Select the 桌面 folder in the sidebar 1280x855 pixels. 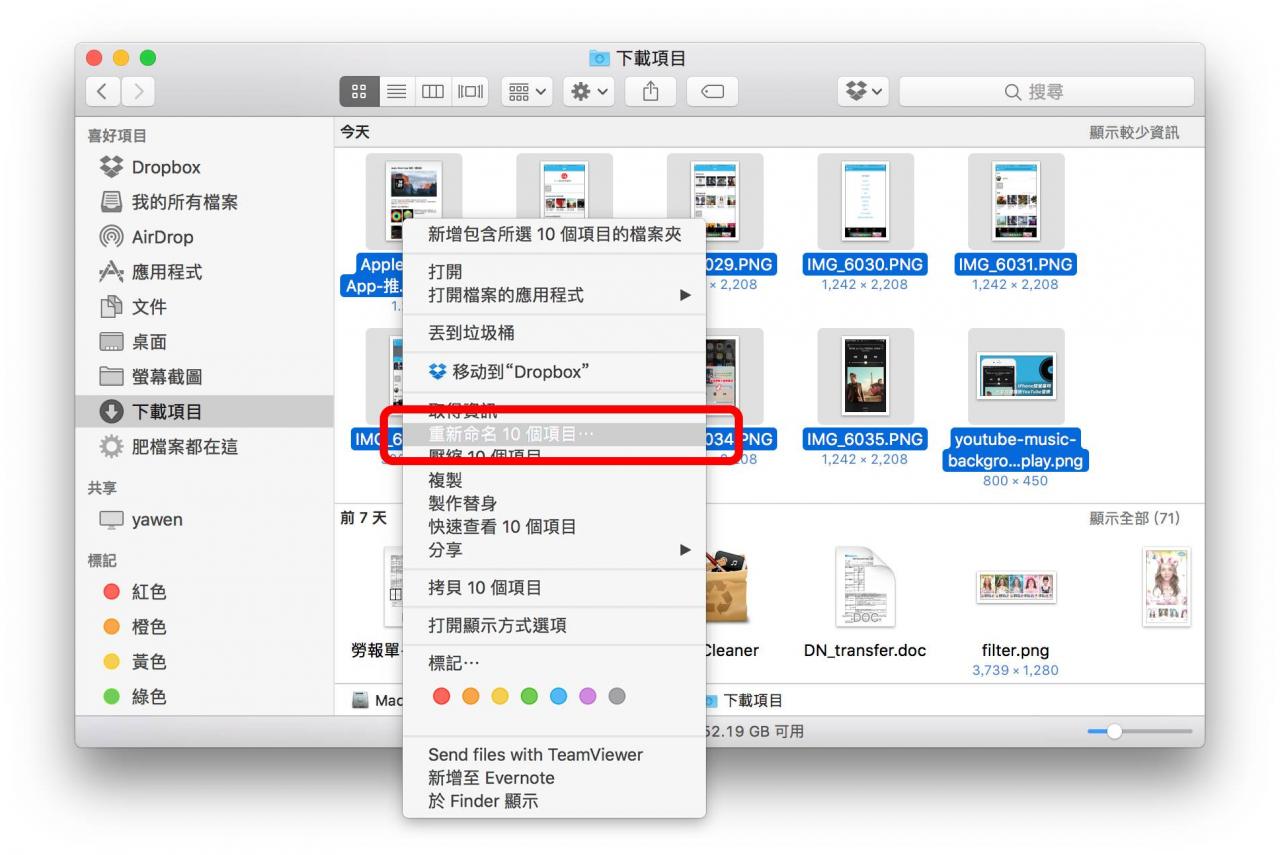coord(149,342)
